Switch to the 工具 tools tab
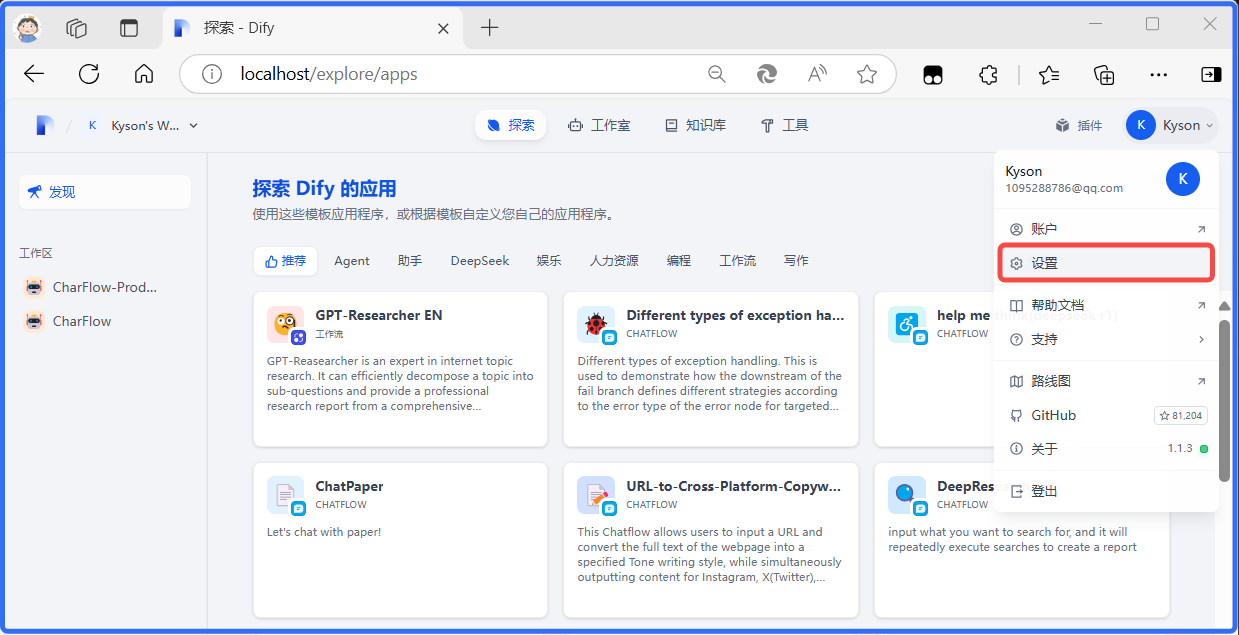 click(x=784, y=125)
